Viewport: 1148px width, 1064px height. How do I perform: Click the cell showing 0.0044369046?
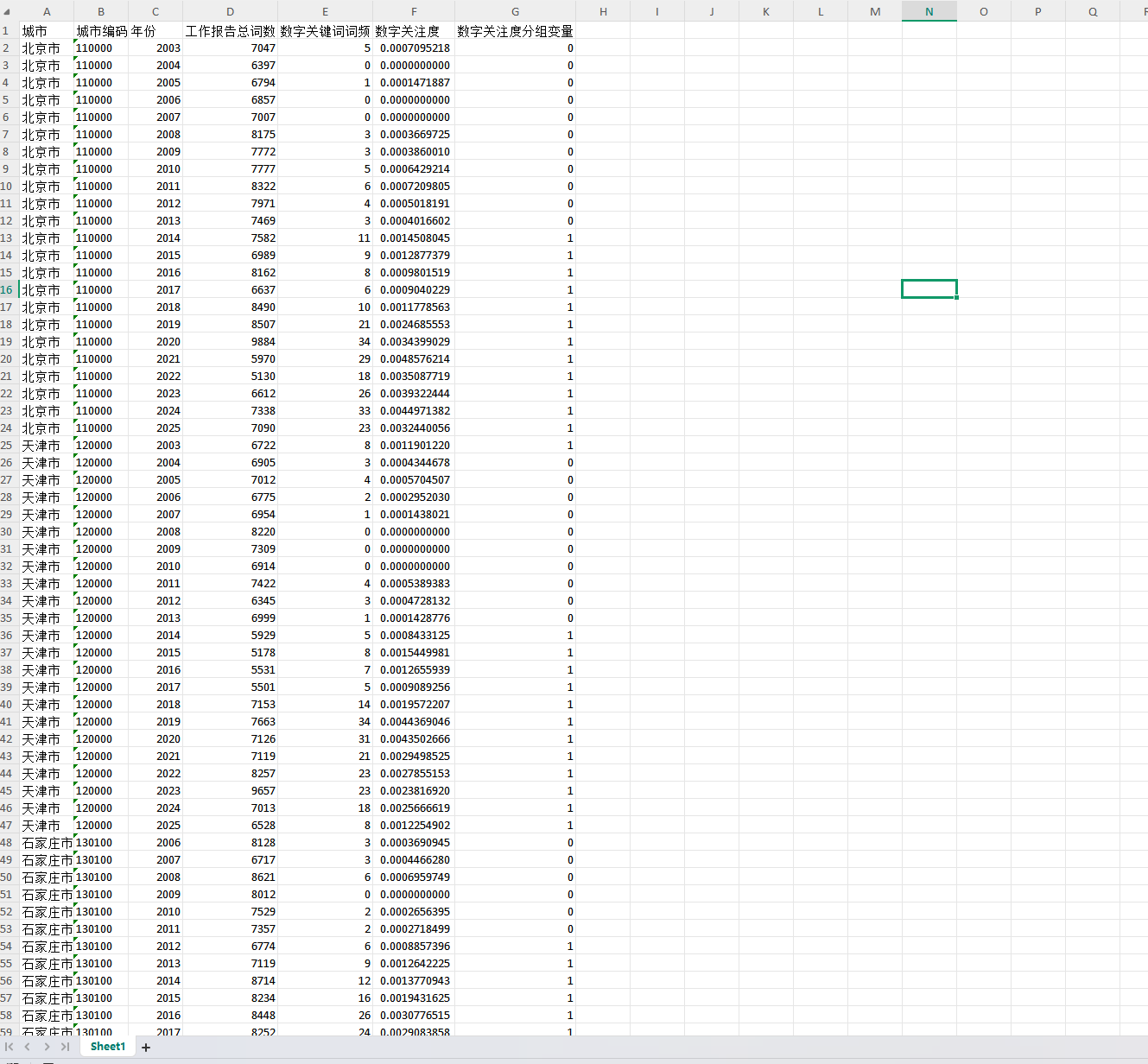415,722
